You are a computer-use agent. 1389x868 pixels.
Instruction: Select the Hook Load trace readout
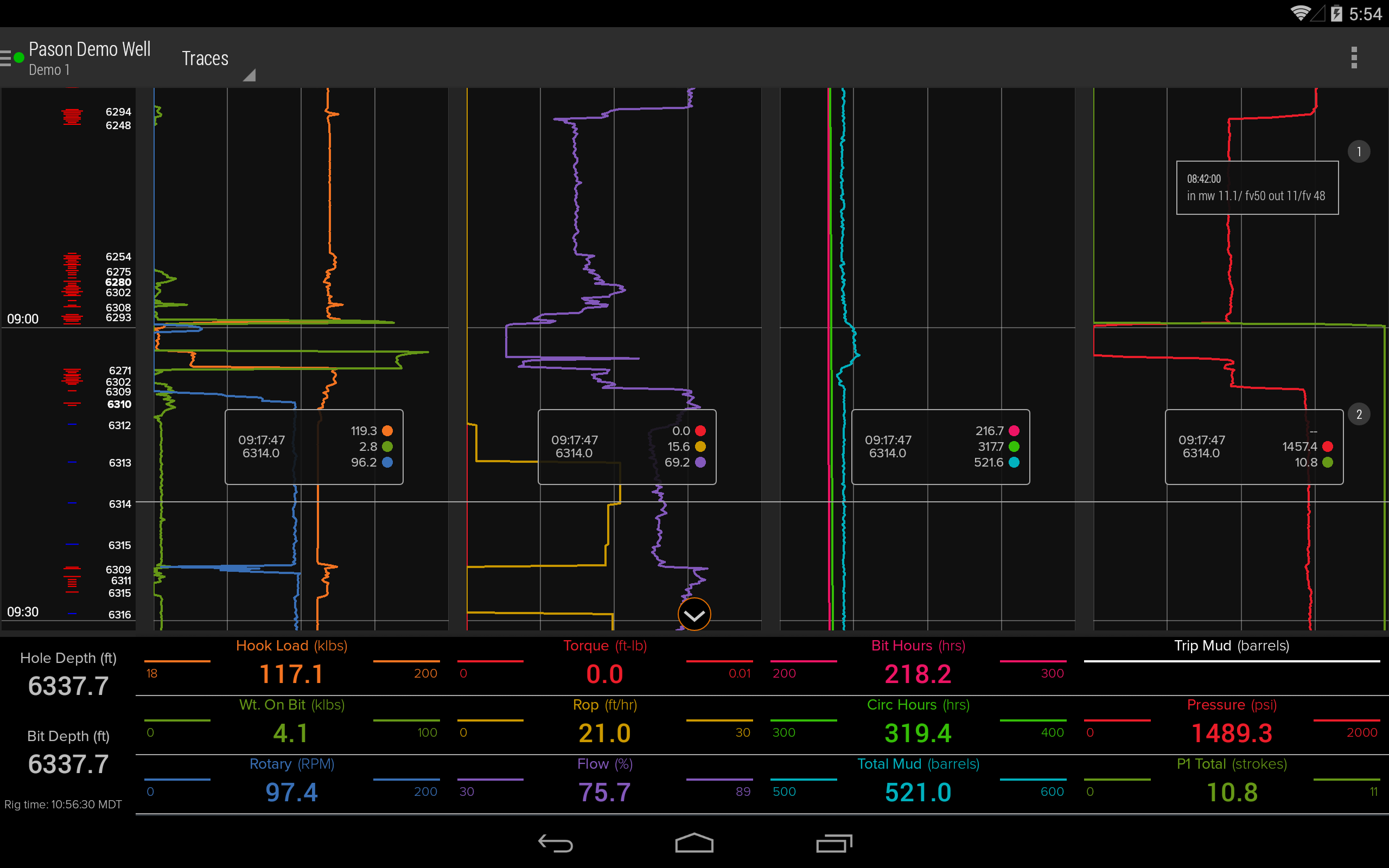[291, 665]
